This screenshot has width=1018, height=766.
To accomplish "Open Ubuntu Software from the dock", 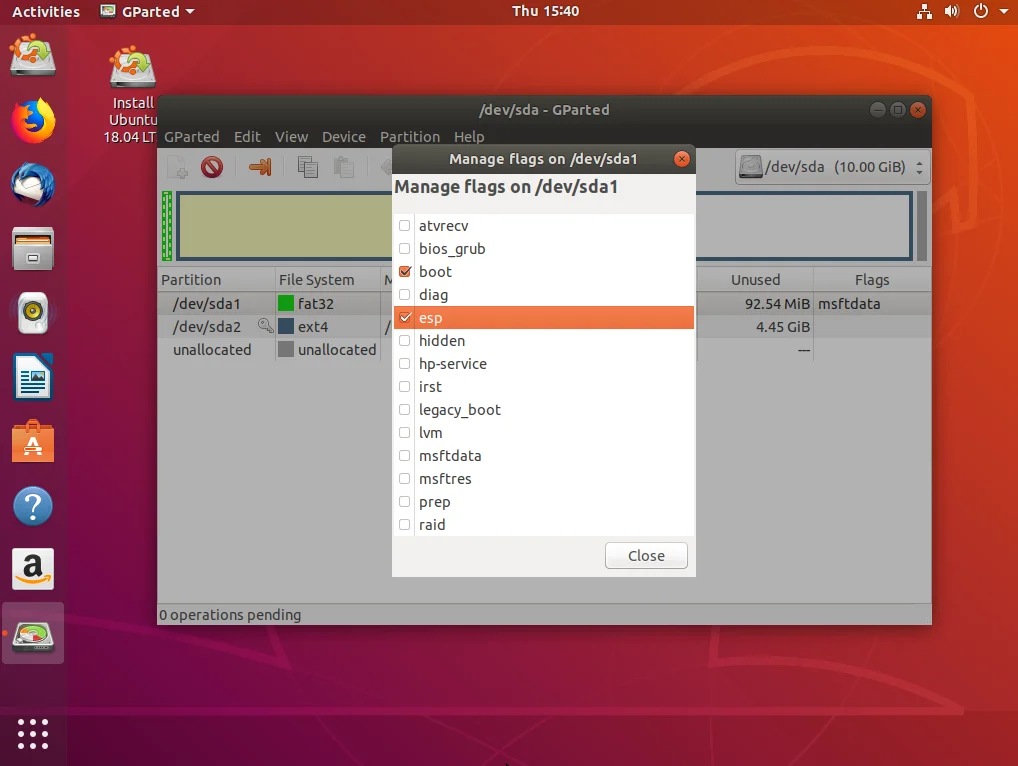I will pos(33,442).
